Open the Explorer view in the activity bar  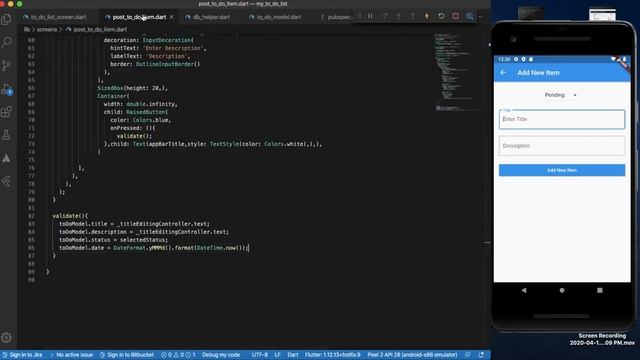7,19
